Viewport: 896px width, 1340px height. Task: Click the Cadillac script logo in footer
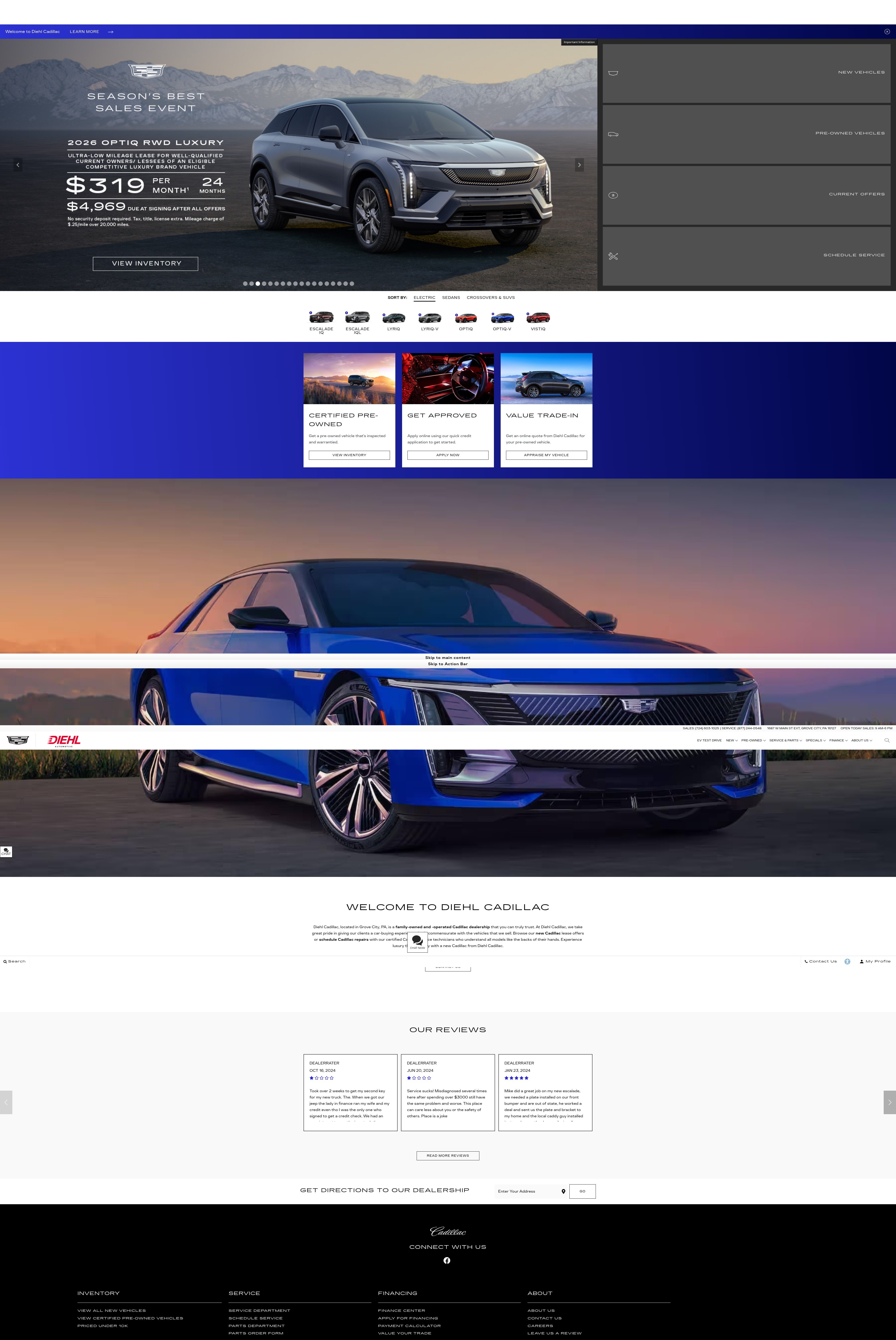pos(448,1231)
